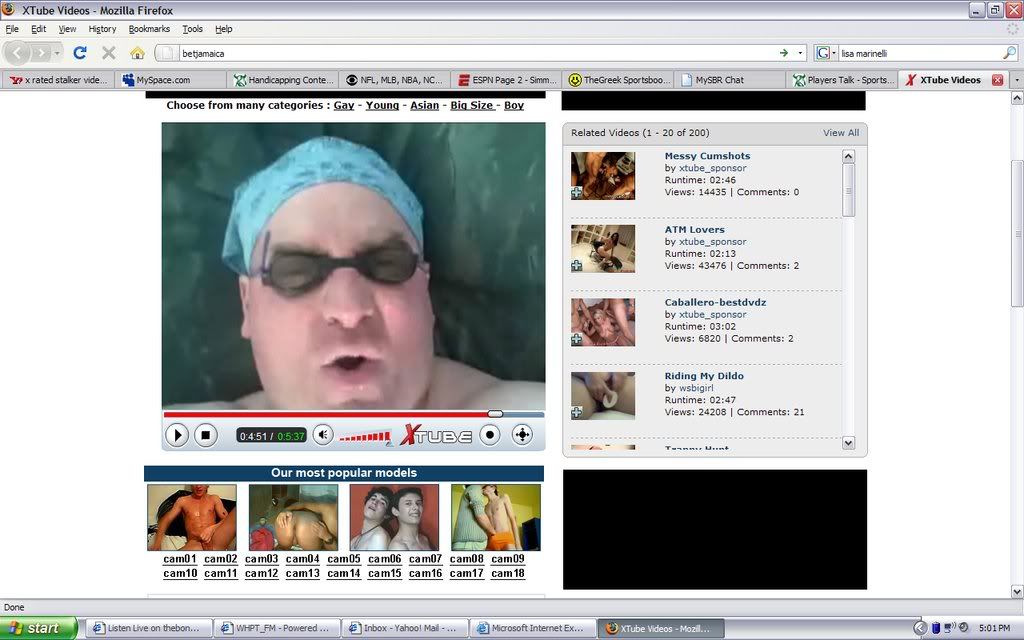
Task: Click the Big Size category link
Action: (x=472, y=105)
